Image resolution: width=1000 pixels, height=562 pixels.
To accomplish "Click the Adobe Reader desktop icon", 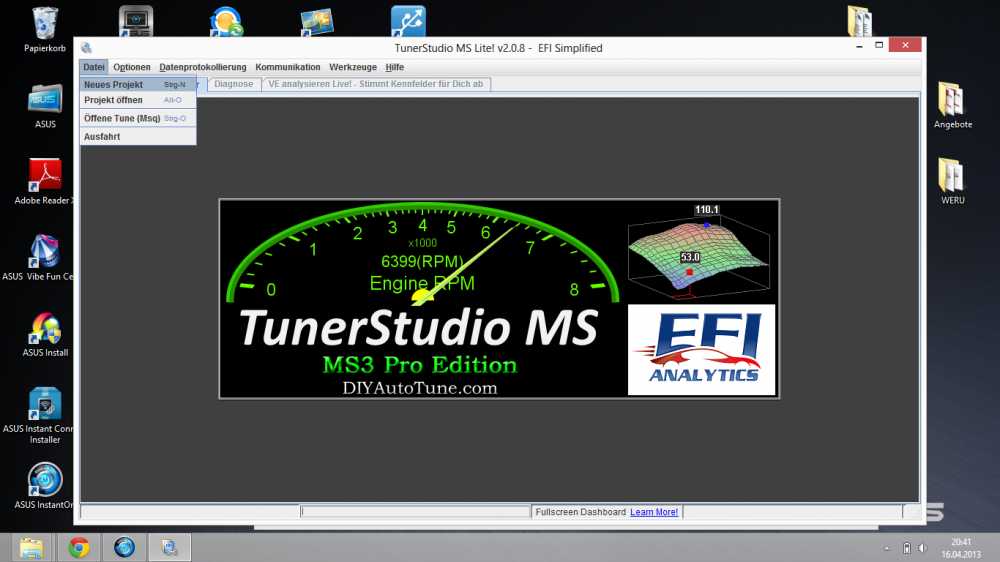I will pyautogui.click(x=45, y=175).
